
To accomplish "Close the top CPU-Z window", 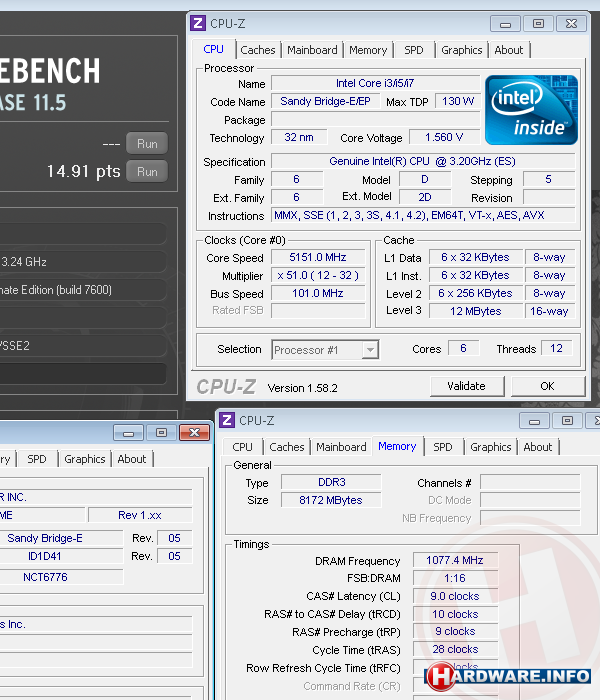I will 571,24.
